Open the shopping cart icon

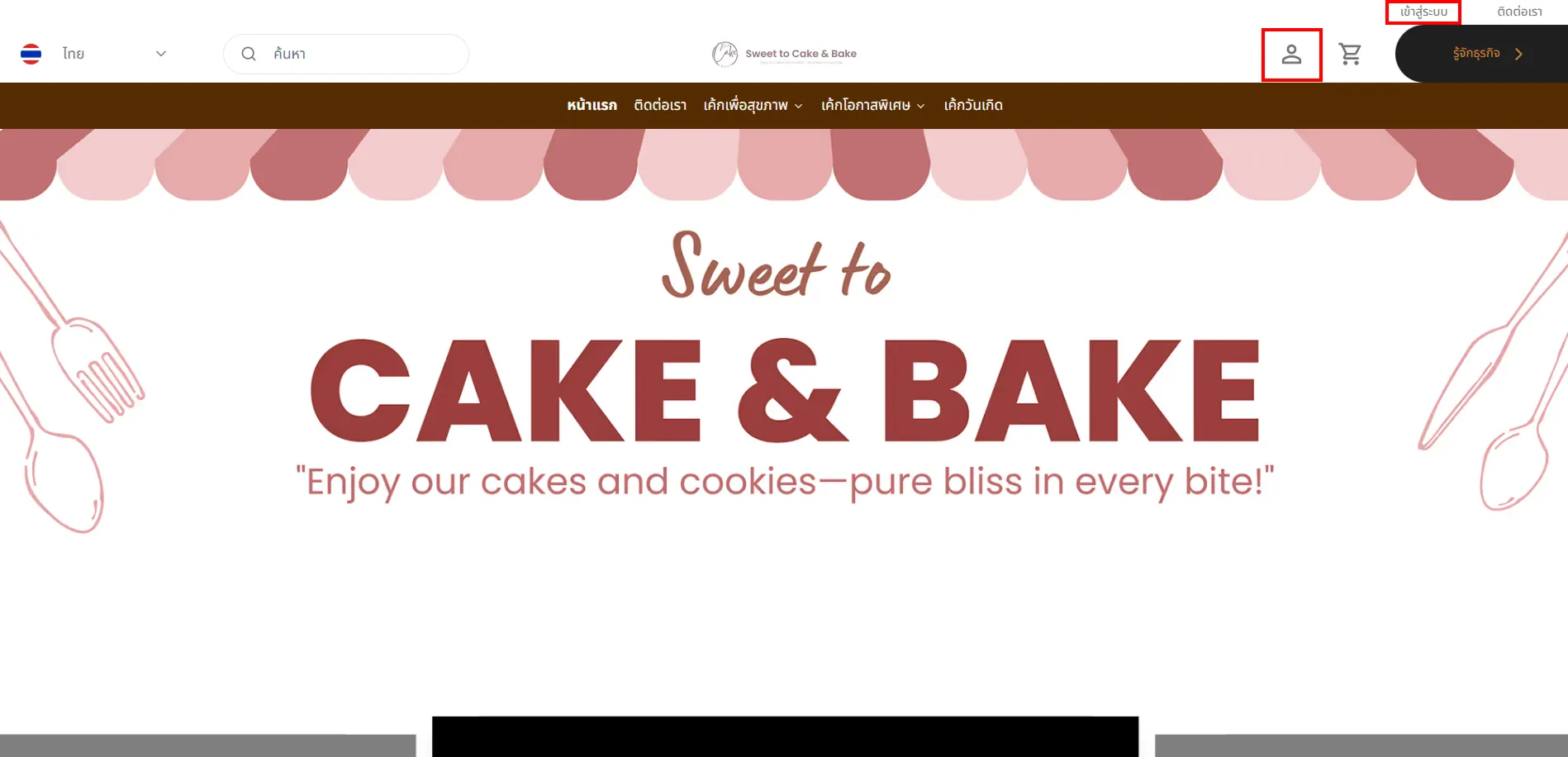tap(1350, 55)
